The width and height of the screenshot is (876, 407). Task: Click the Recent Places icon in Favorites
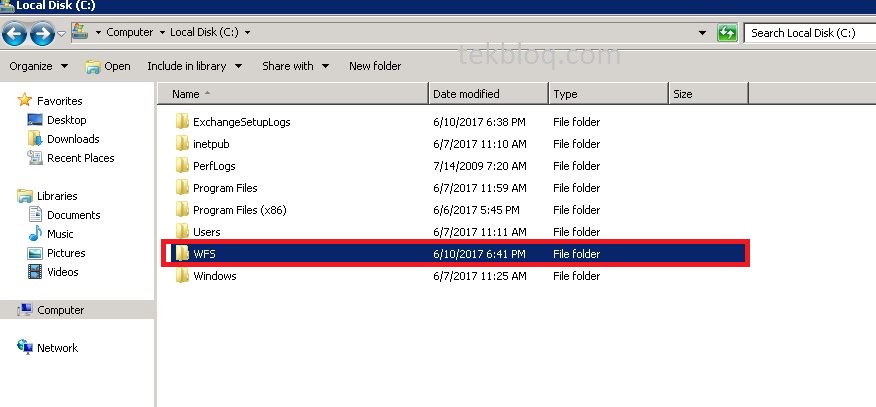(x=35, y=157)
